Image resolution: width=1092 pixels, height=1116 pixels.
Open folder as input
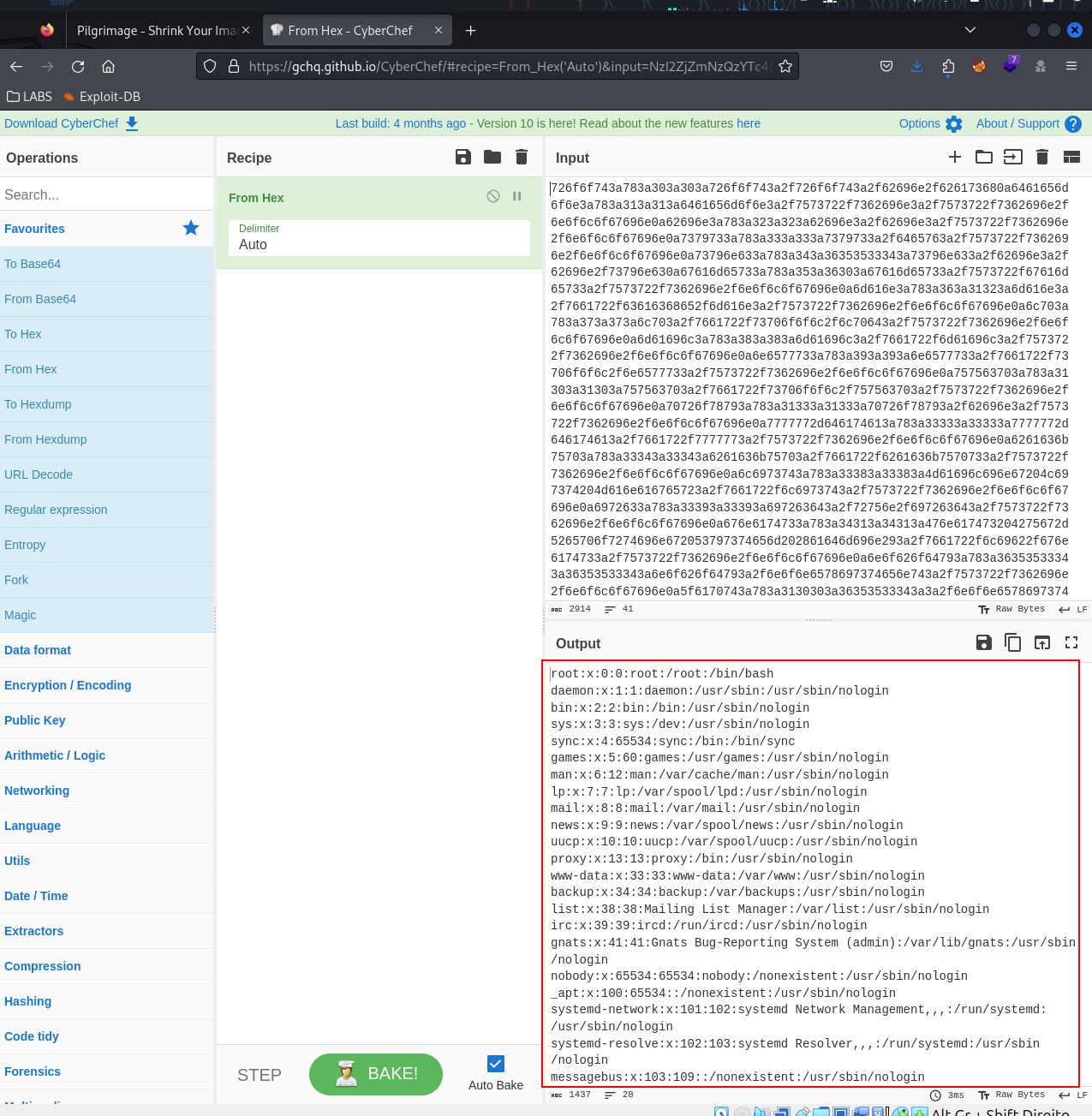pyautogui.click(x=984, y=157)
